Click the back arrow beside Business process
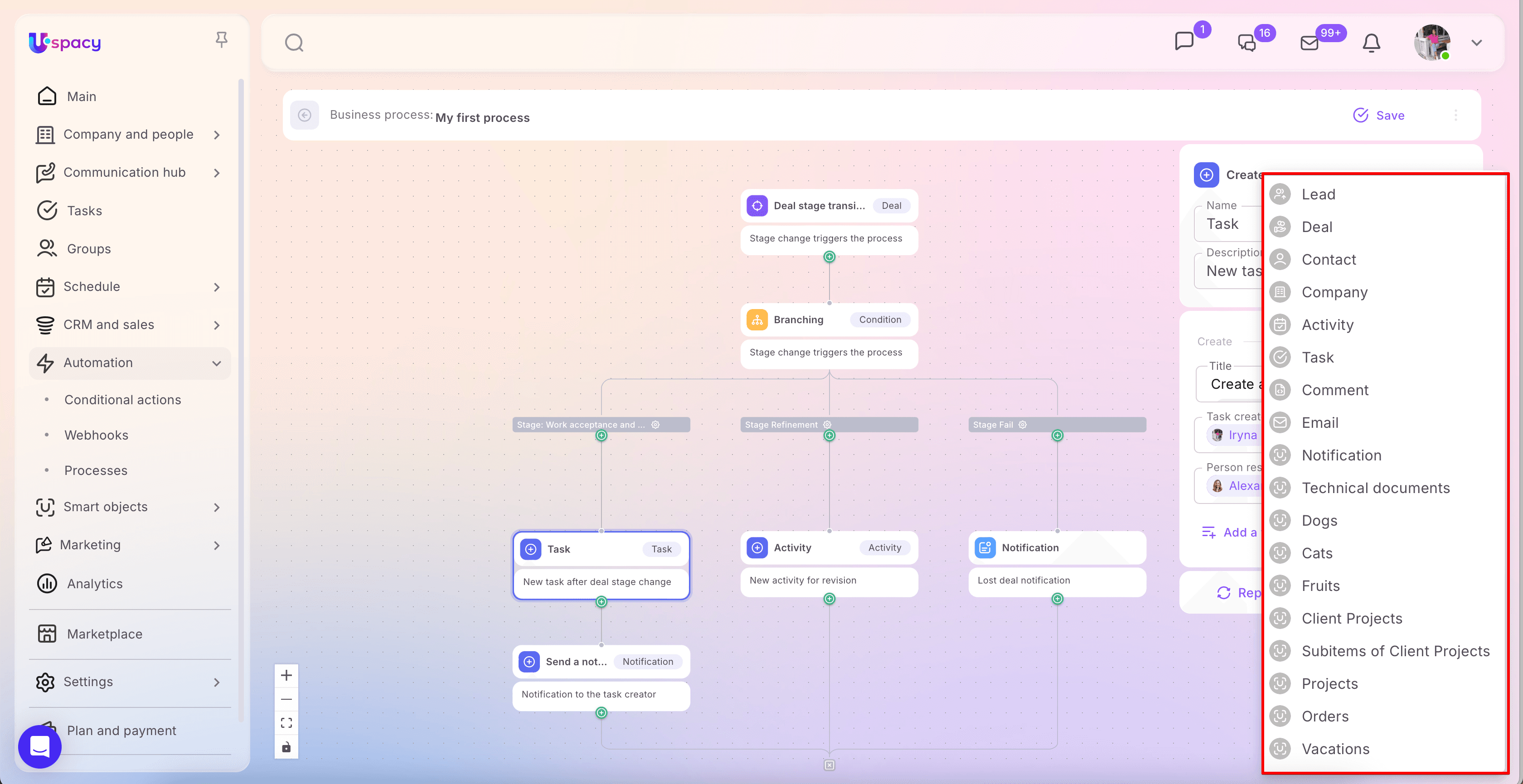1523x784 pixels. click(305, 115)
